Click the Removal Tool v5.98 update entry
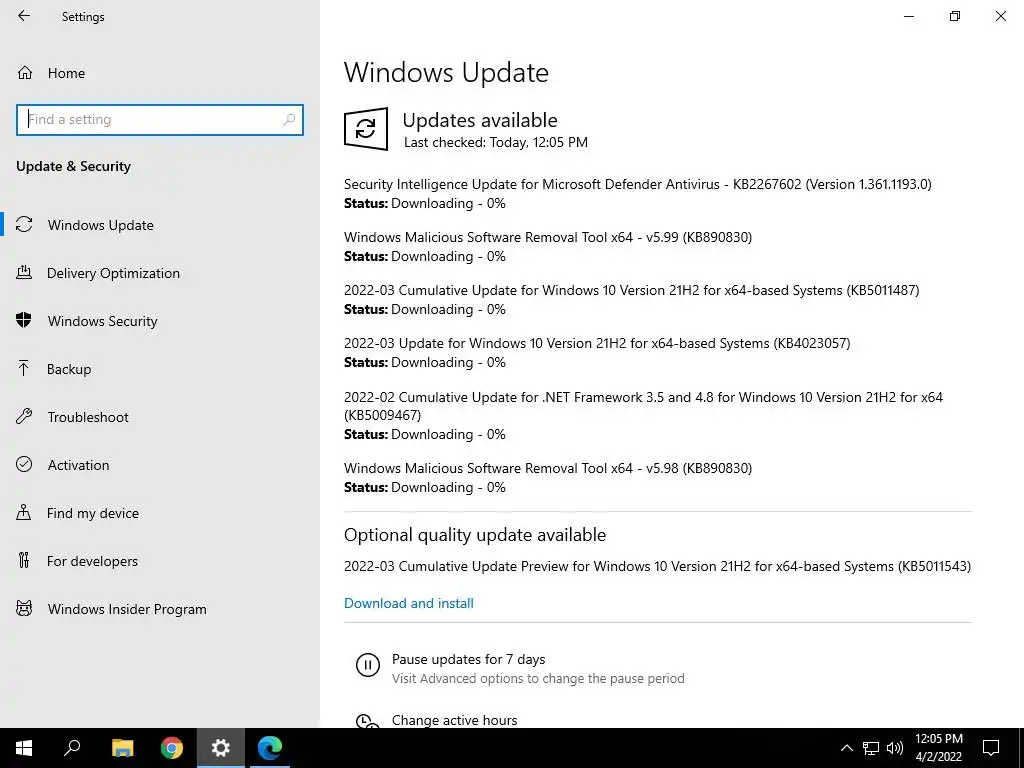 tap(548, 468)
